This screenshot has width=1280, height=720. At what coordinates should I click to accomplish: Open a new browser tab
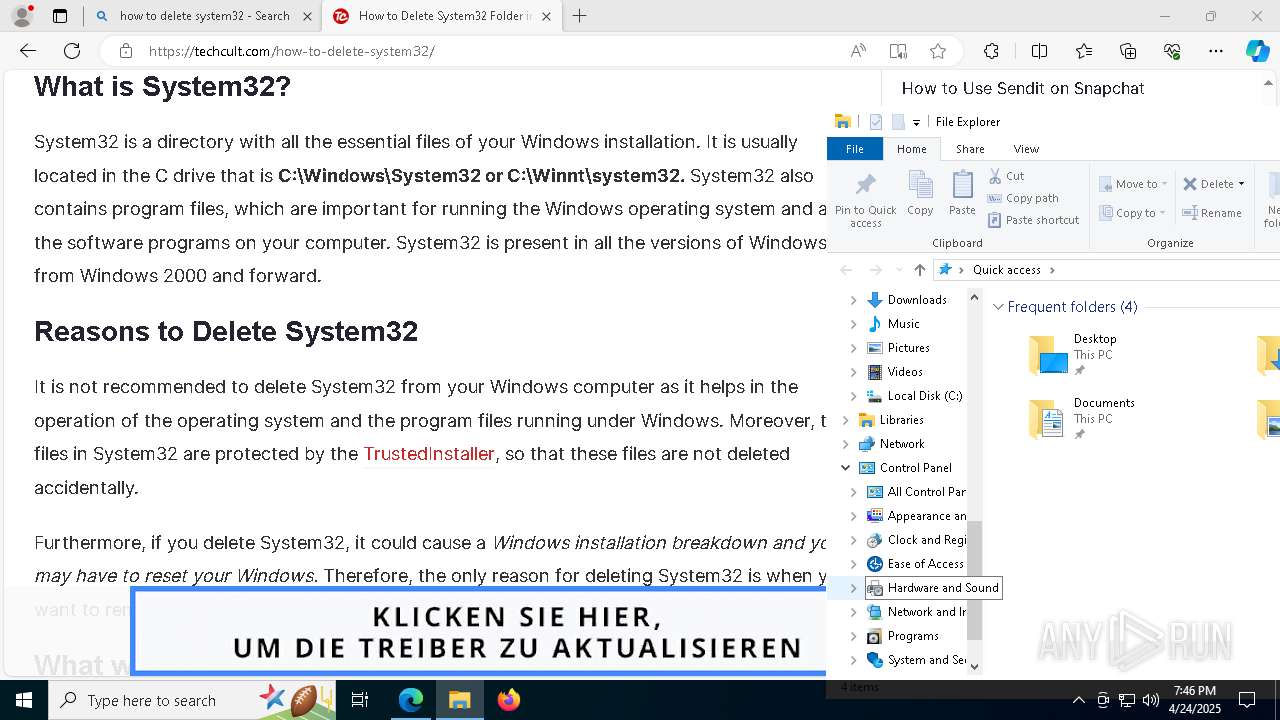579,16
